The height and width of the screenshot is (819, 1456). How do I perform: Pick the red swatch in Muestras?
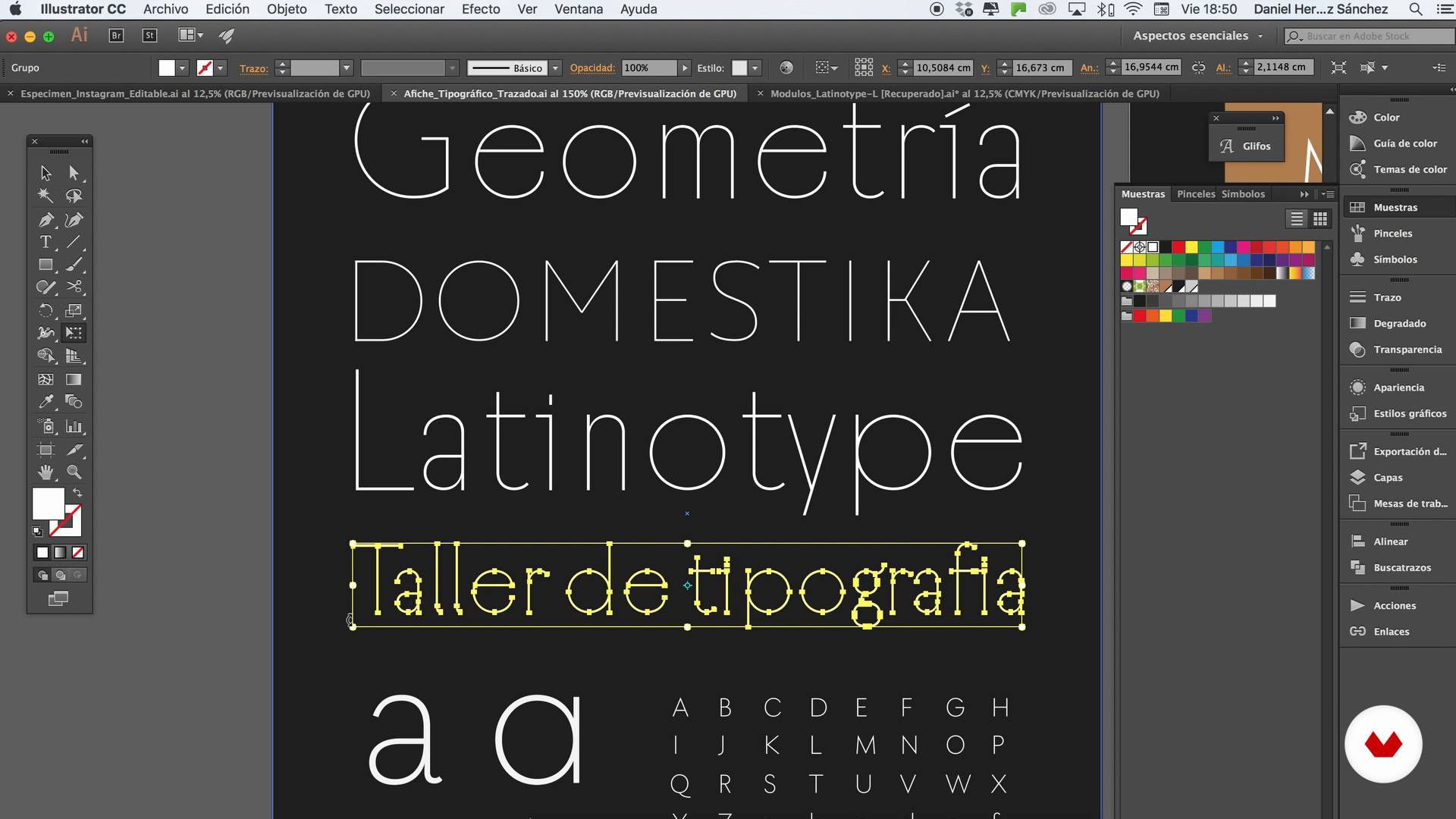pyautogui.click(x=1178, y=247)
